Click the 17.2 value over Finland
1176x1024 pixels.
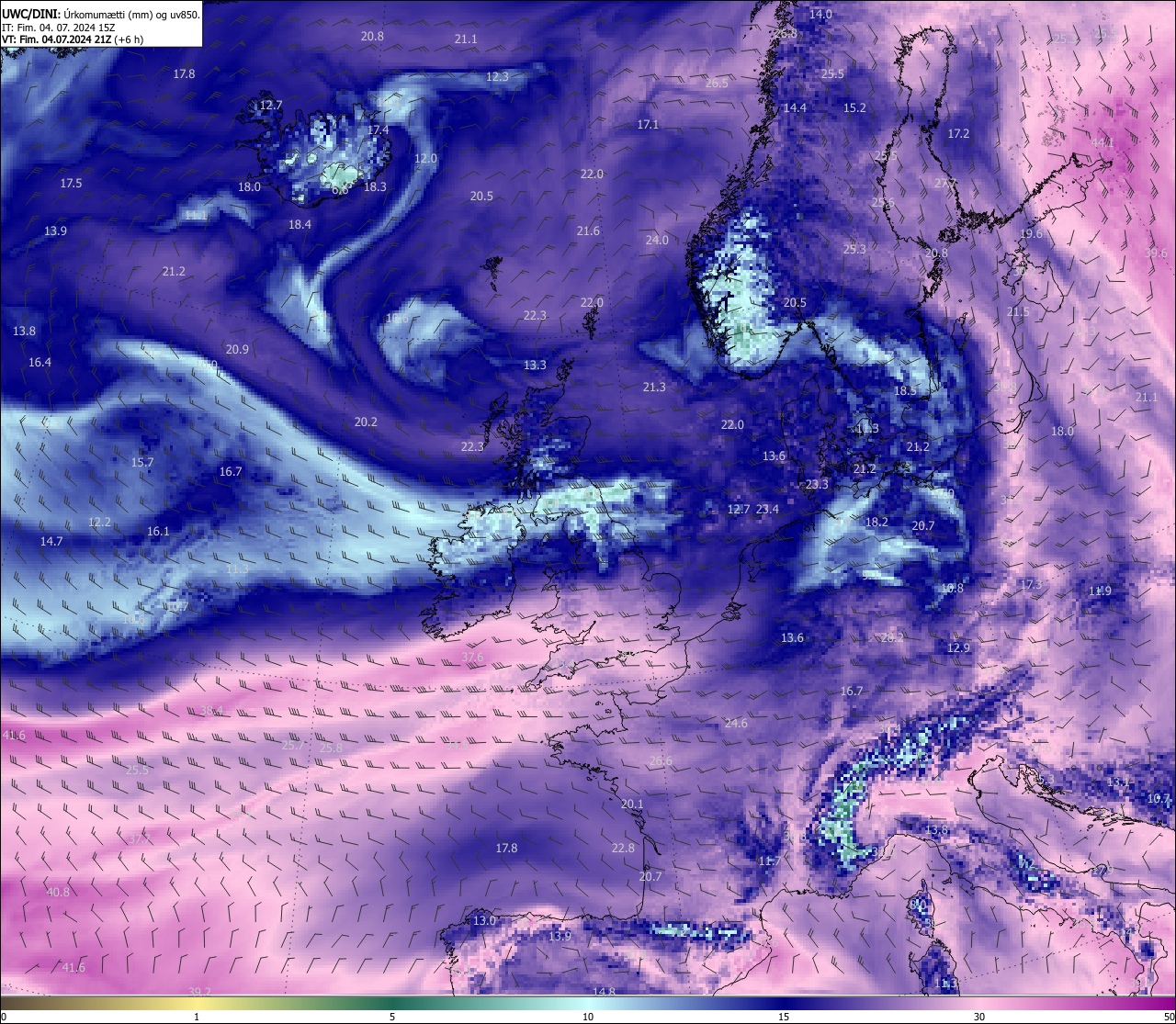(958, 134)
